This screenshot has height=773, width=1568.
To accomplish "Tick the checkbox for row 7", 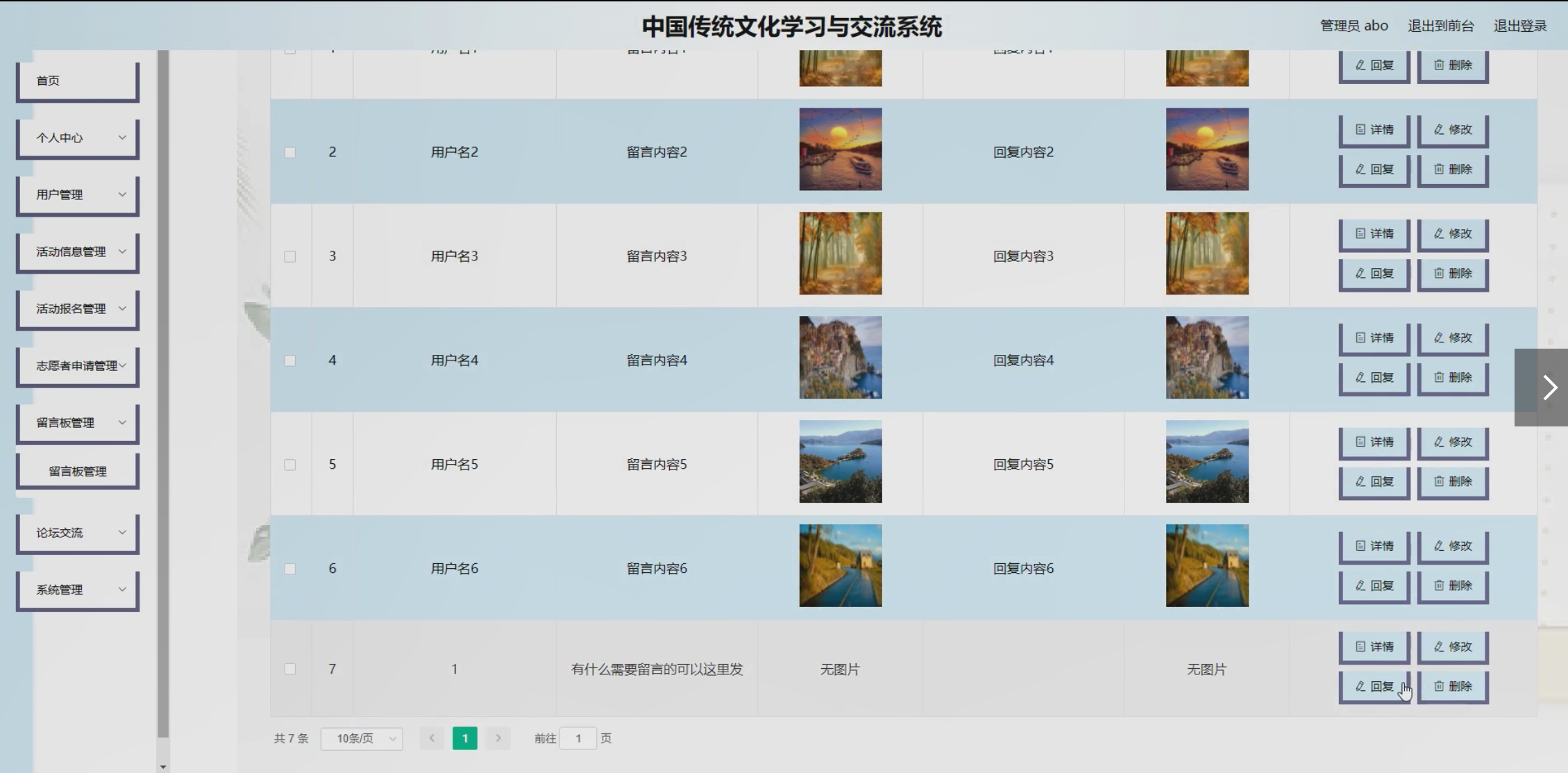I will [290, 669].
